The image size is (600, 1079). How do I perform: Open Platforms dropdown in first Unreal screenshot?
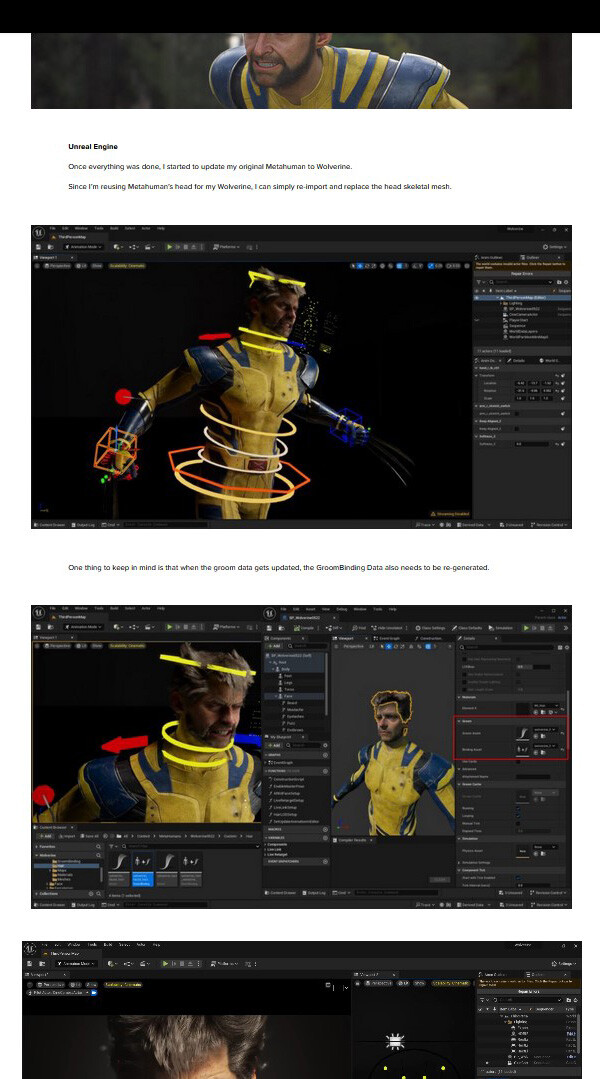(x=227, y=247)
